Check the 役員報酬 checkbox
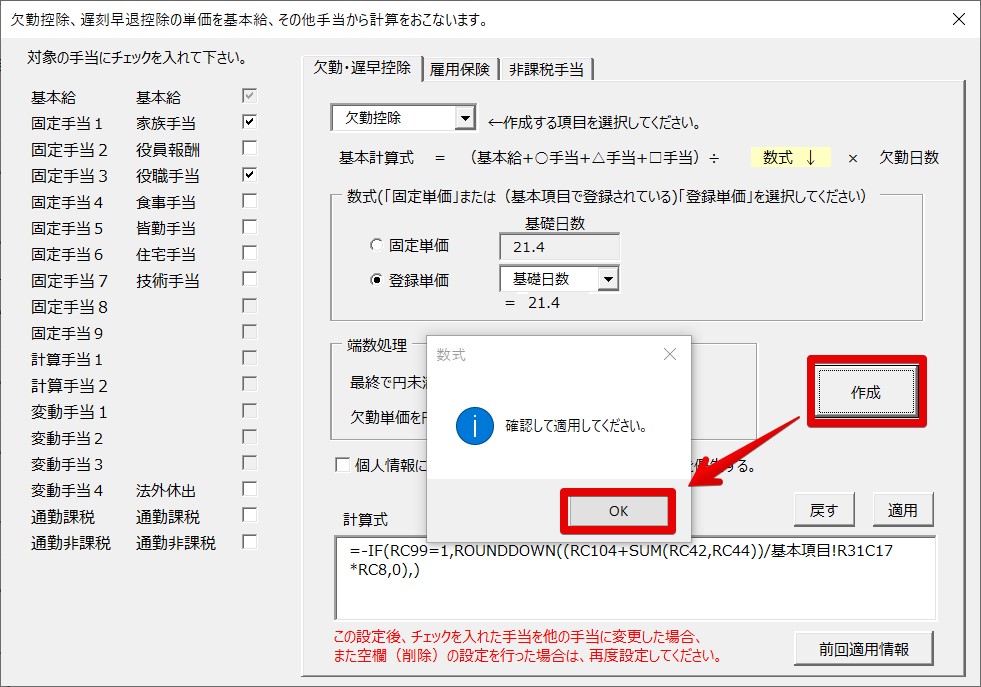The image size is (981, 687). (x=249, y=148)
